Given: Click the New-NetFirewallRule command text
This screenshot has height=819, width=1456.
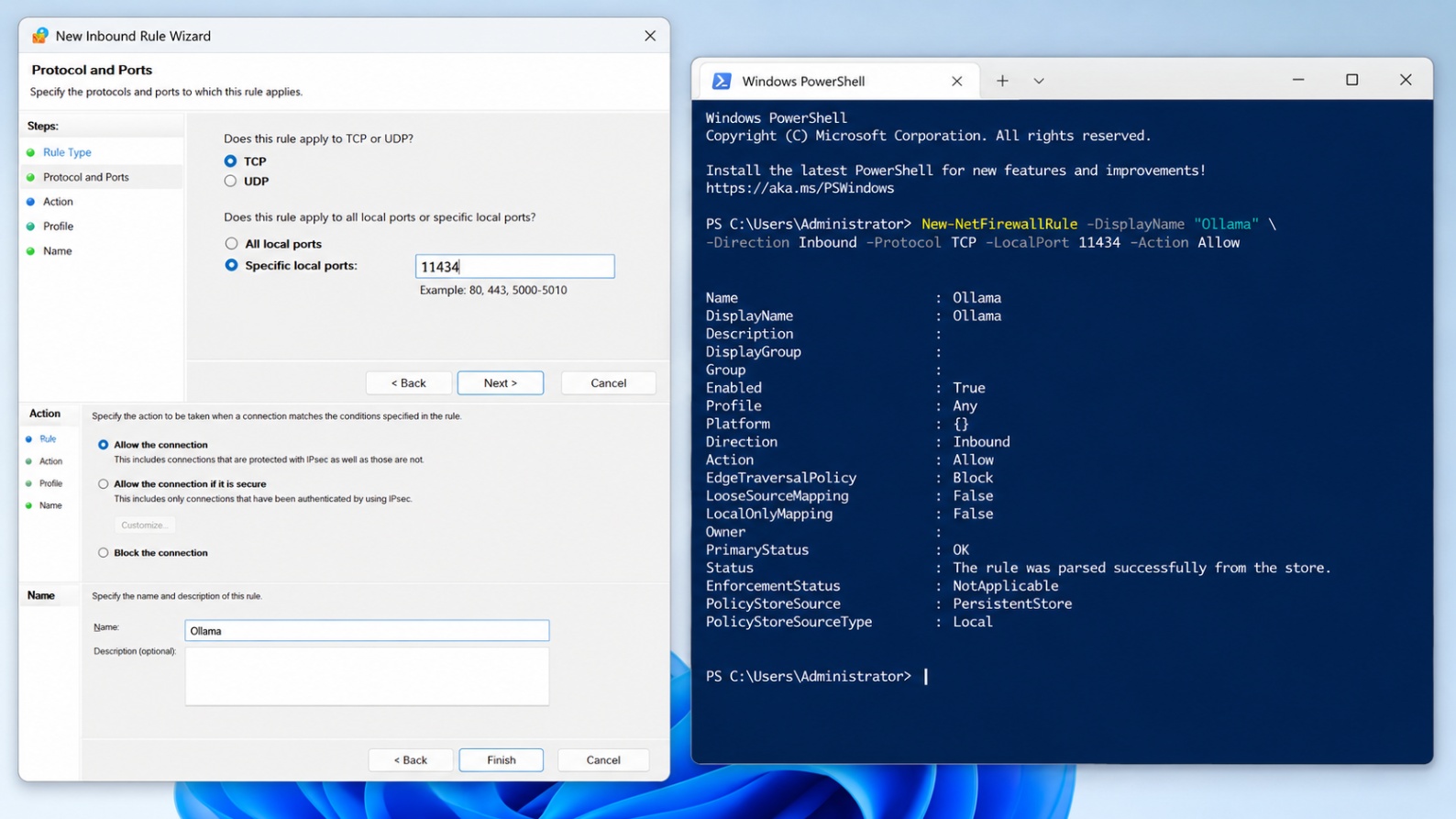Looking at the screenshot, I should (x=999, y=224).
